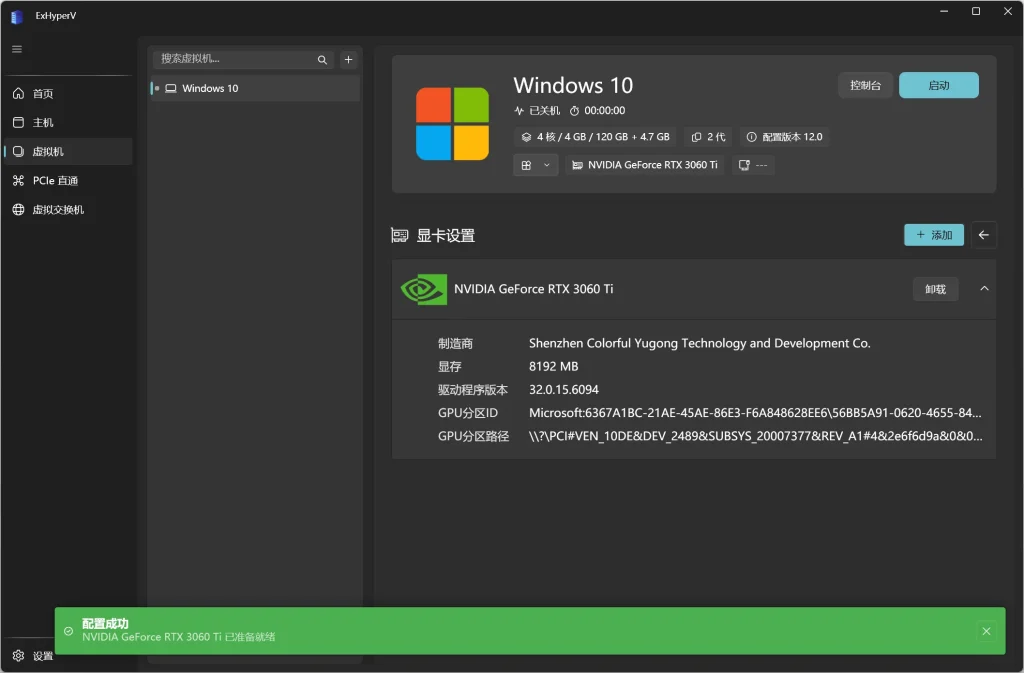The height and width of the screenshot is (673, 1024).
Task: Dismiss the 配置成功 notification banner
Action: [x=986, y=631]
